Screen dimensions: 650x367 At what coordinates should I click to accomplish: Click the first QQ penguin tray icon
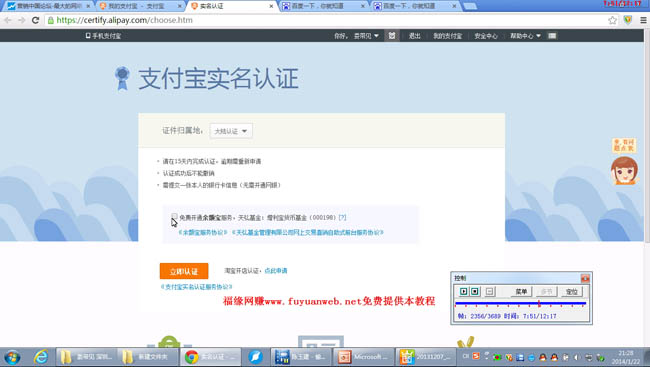click(x=543, y=357)
